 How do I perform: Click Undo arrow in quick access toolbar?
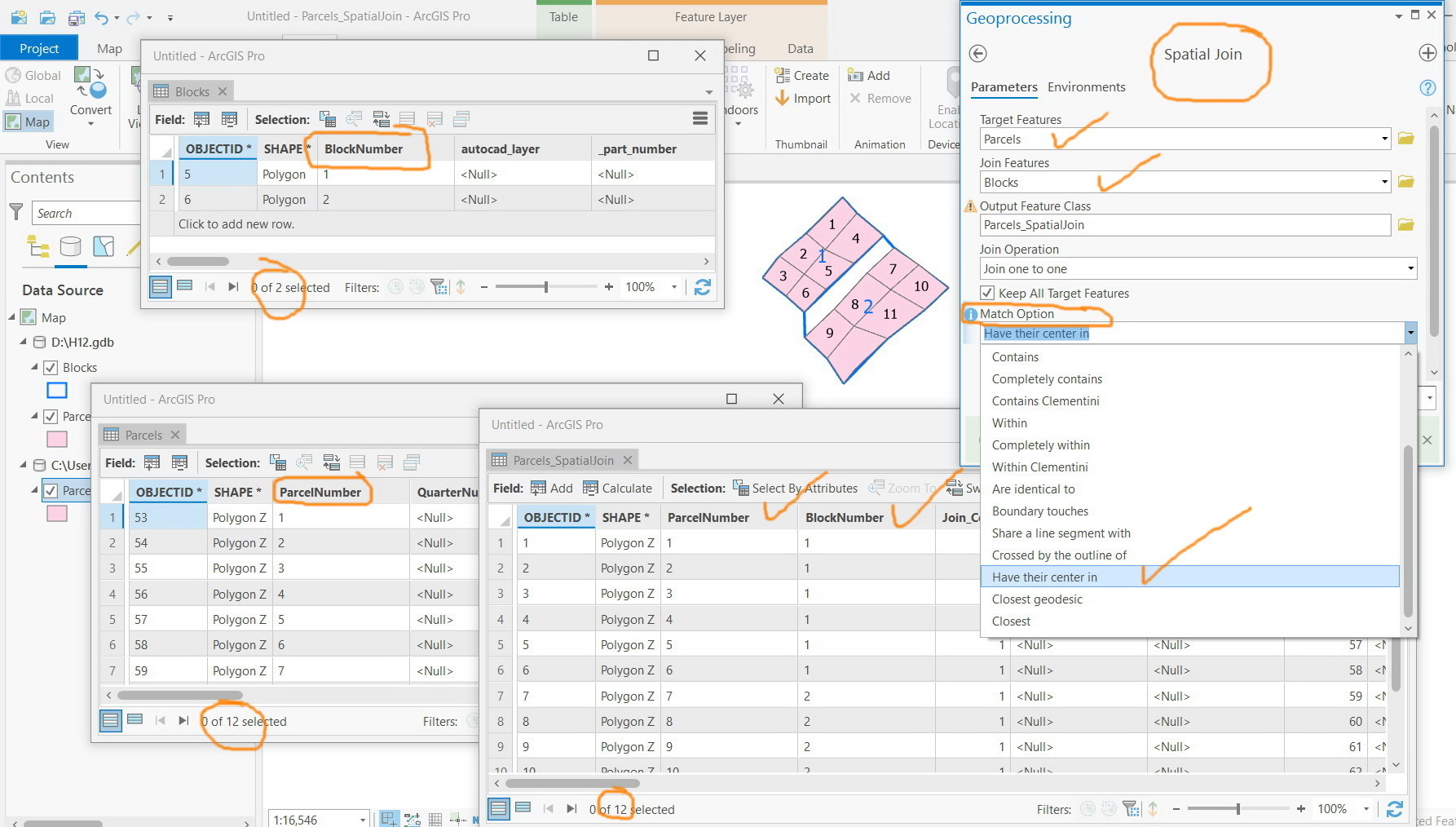(x=101, y=17)
